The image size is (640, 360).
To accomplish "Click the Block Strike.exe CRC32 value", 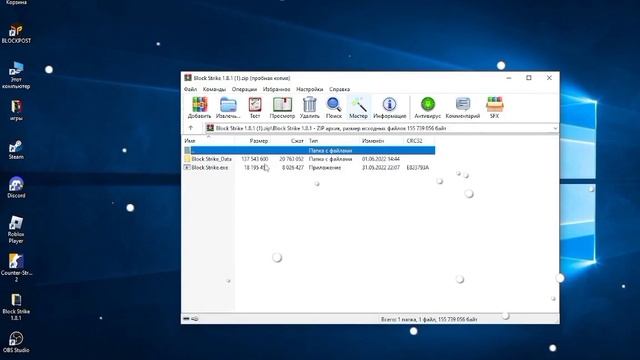I will point(418,168).
